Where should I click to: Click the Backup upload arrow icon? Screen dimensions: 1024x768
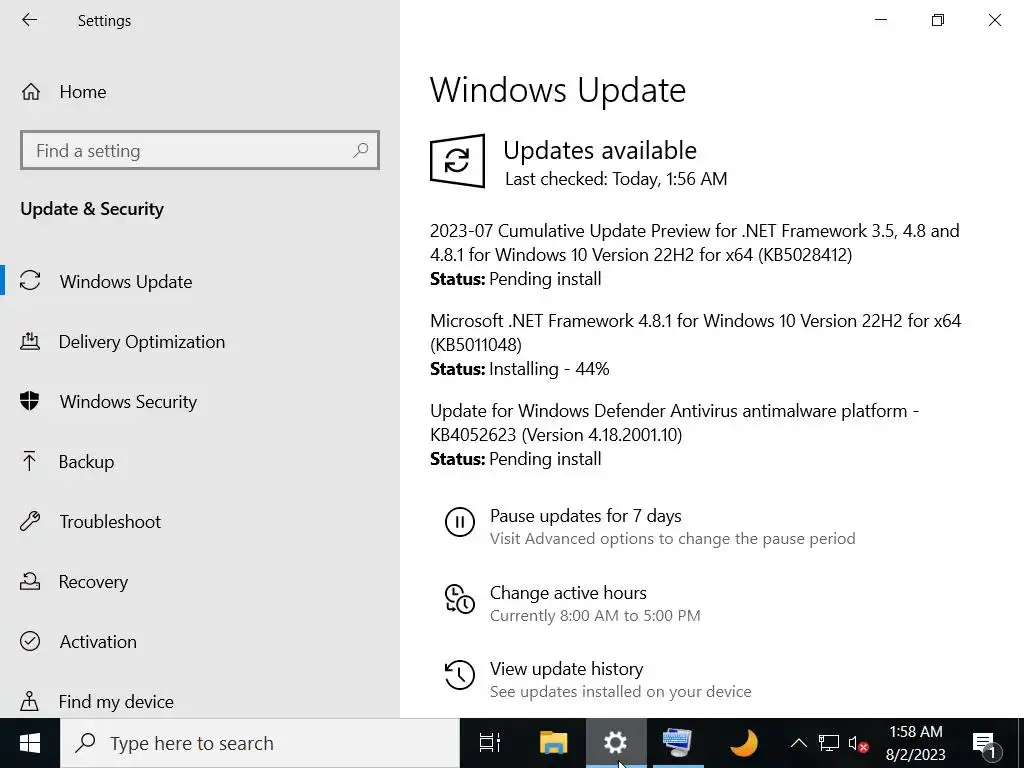tap(30, 461)
